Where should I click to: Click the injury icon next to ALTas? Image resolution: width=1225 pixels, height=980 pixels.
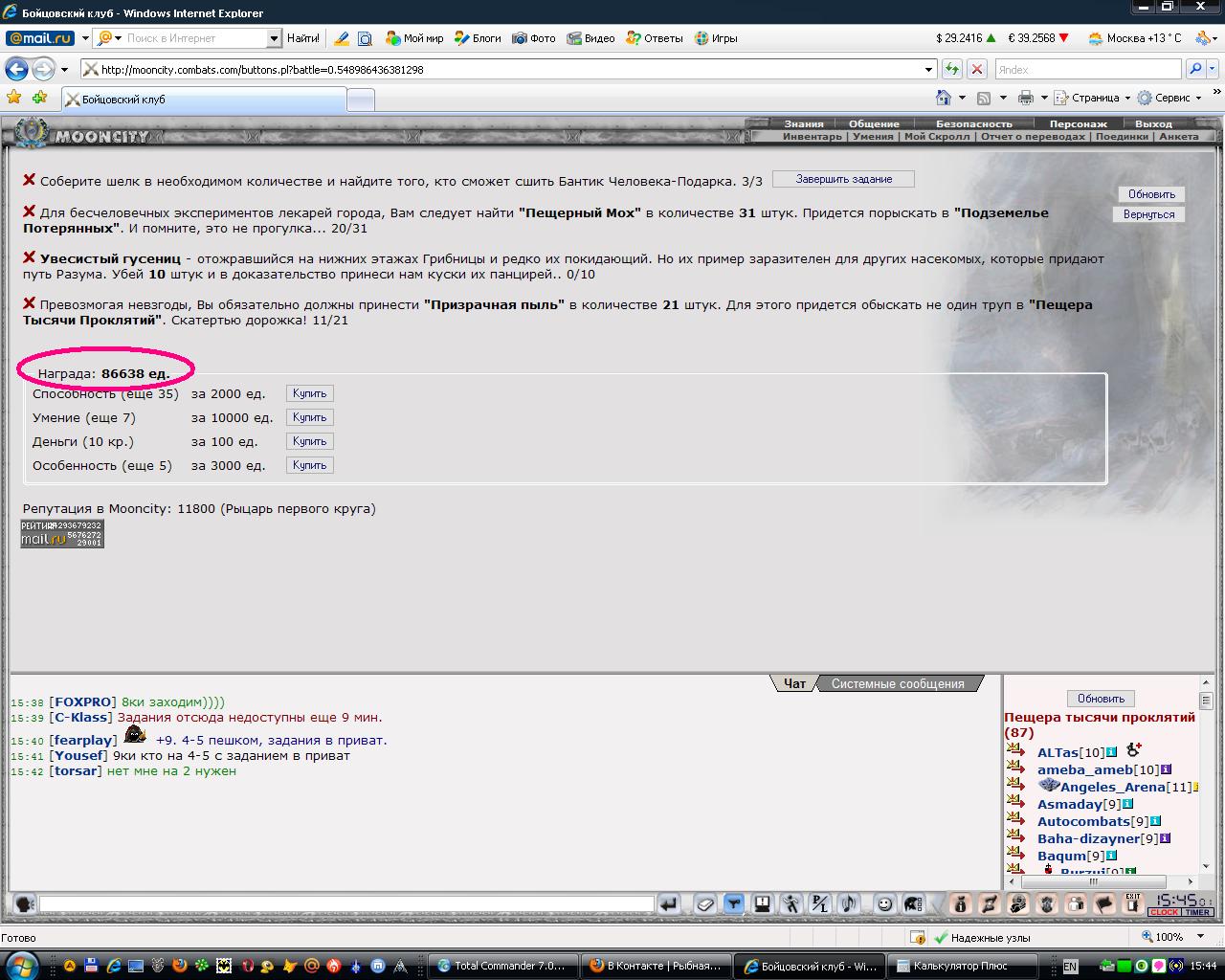[x=1133, y=750]
